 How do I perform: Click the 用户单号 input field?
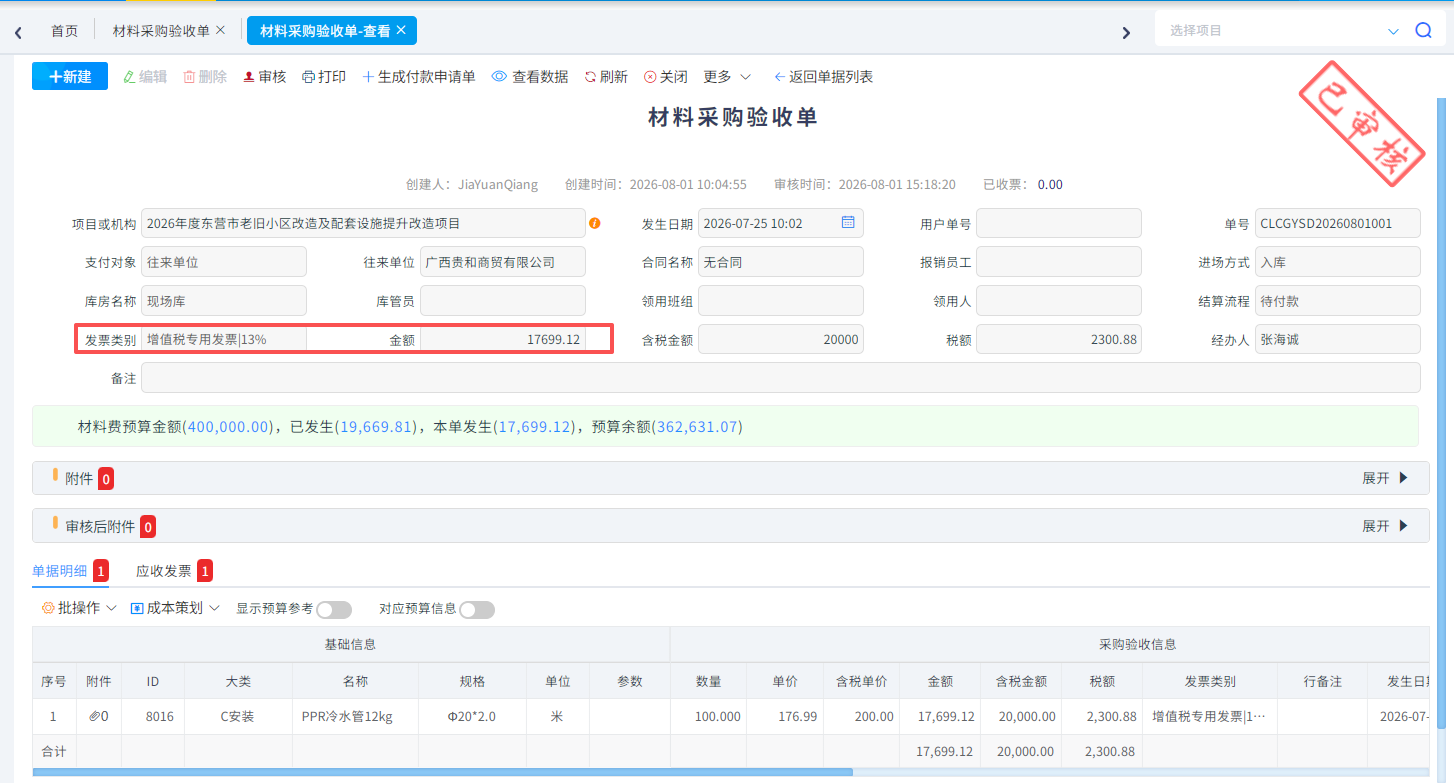click(x=1059, y=224)
